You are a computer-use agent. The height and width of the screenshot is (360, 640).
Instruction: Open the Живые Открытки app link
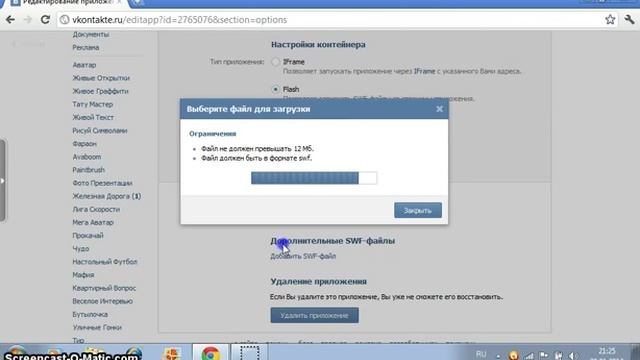pyautogui.click(x=101, y=78)
